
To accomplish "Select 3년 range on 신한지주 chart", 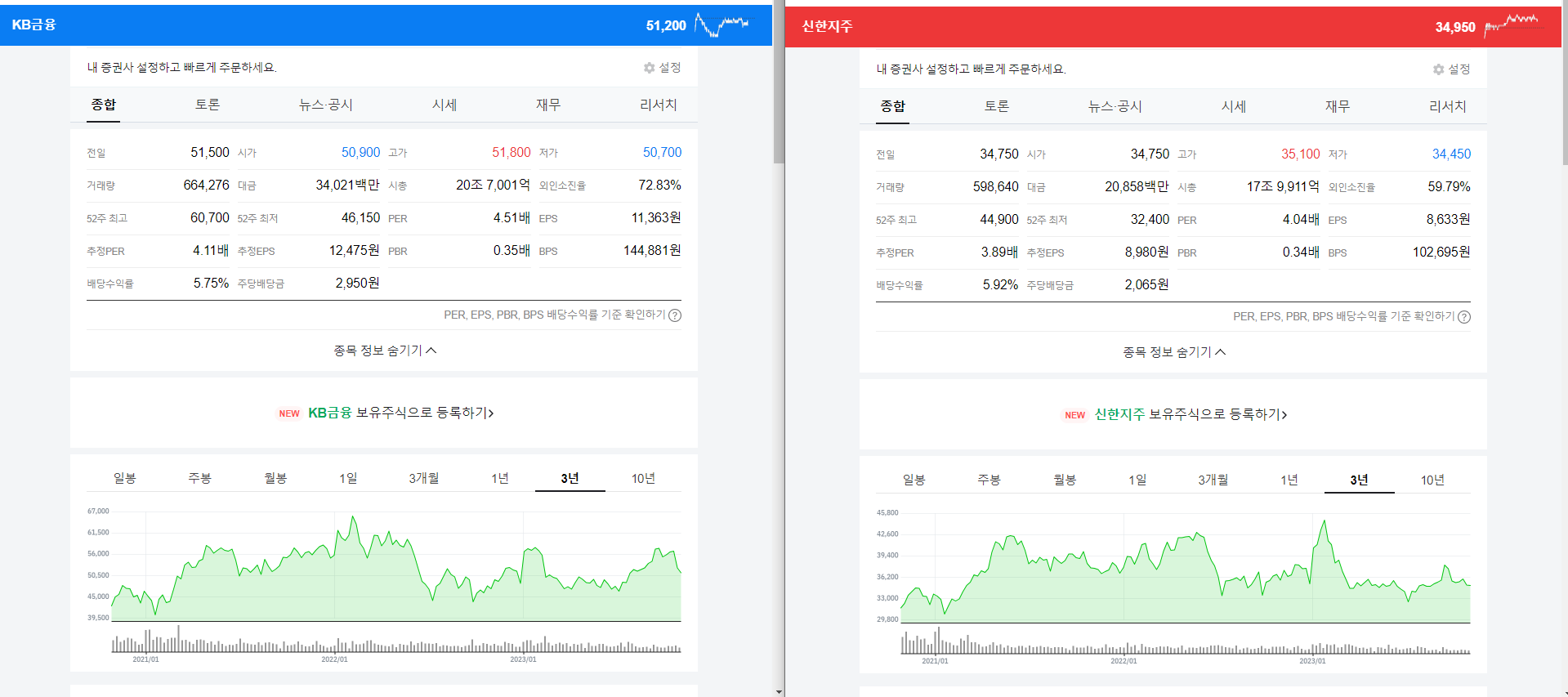I will pyautogui.click(x=1359, y=480).
